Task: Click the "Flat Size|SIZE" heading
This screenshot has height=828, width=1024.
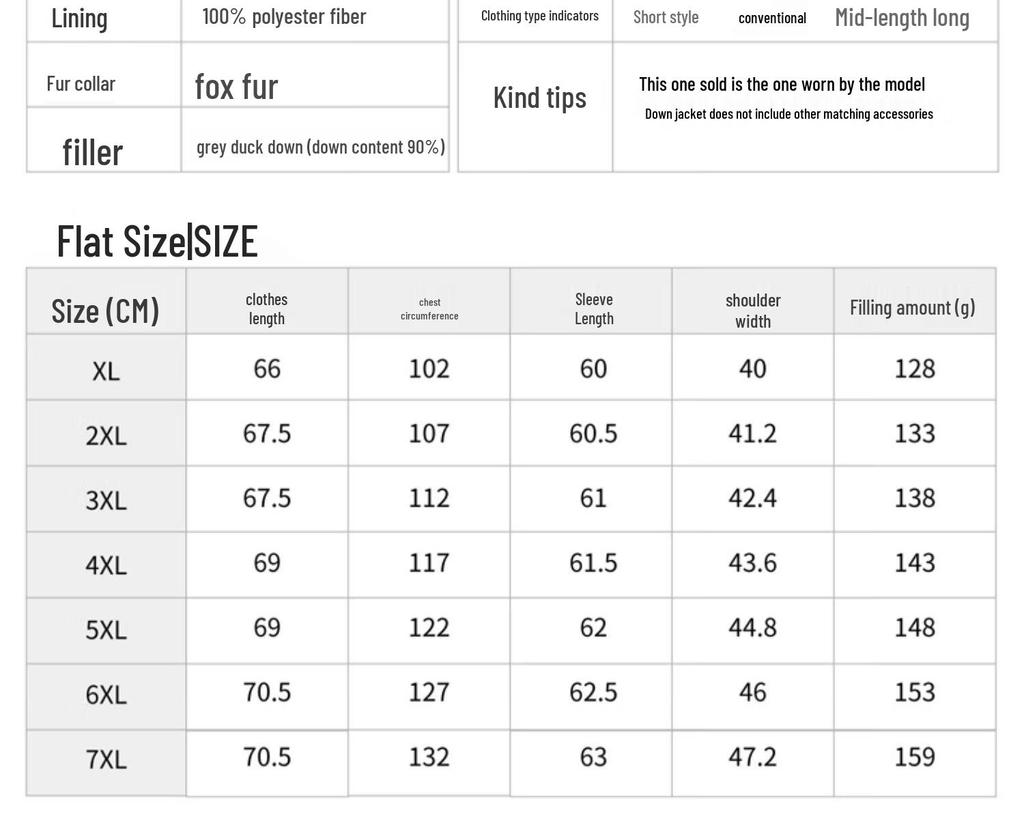Action: (157, 241)
